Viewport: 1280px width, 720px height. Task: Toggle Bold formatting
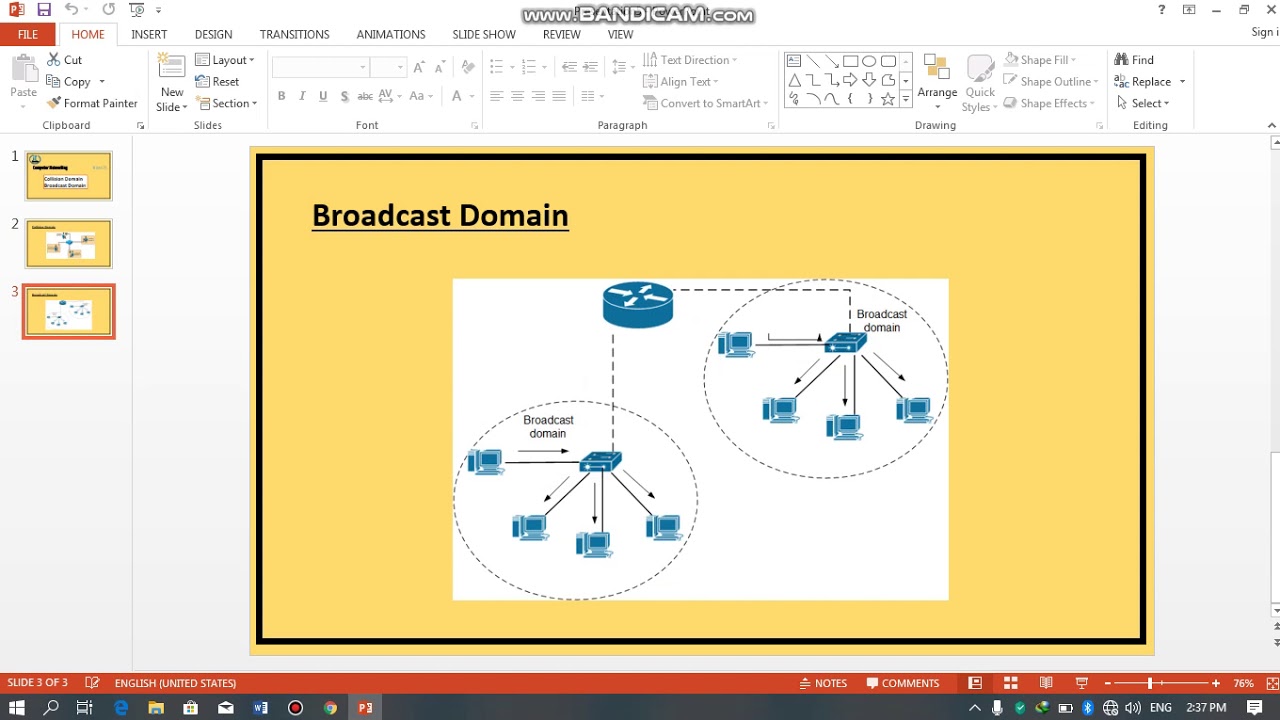point(281,96)
